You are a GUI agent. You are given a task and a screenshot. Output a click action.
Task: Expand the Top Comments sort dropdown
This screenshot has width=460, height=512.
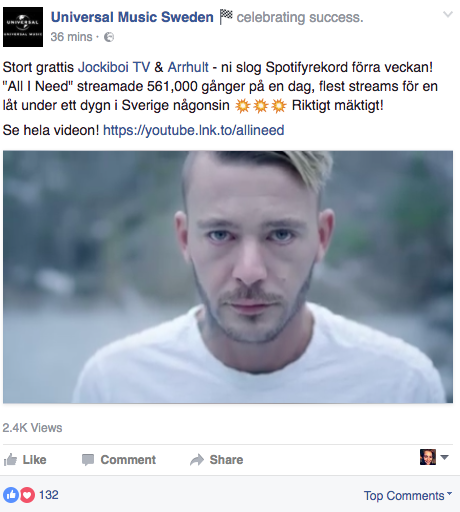pos(408,496)
